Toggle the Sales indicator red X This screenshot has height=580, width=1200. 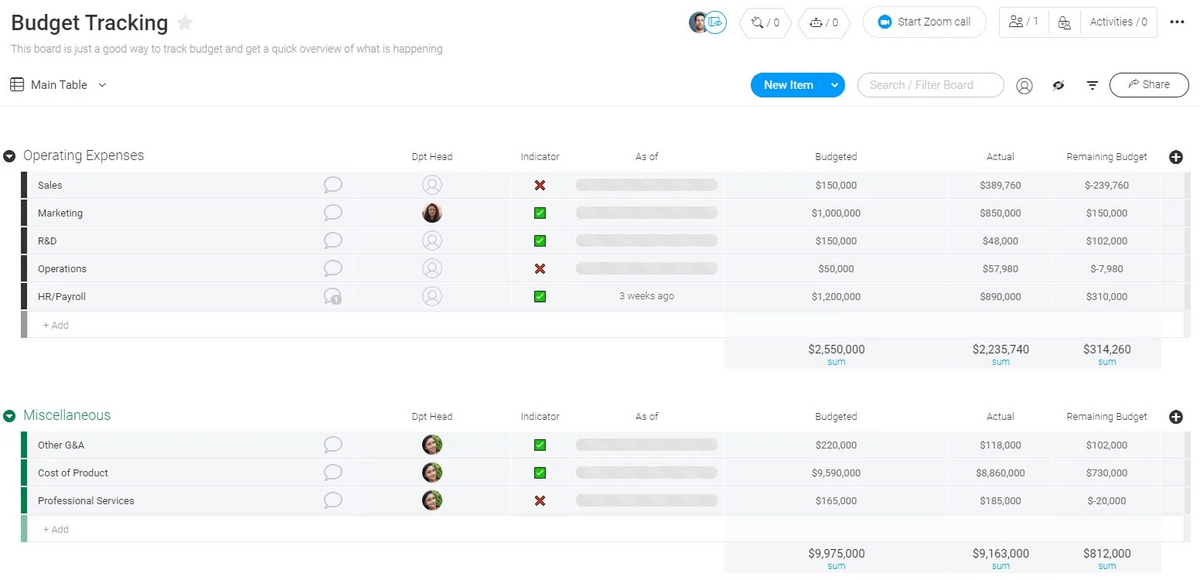(x=540, y=185)
